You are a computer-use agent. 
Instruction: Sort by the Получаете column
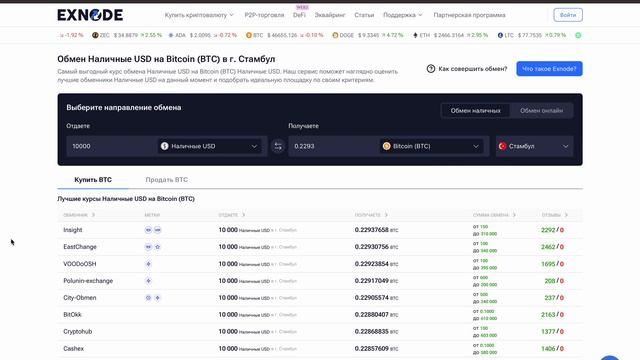click(371, 215)
